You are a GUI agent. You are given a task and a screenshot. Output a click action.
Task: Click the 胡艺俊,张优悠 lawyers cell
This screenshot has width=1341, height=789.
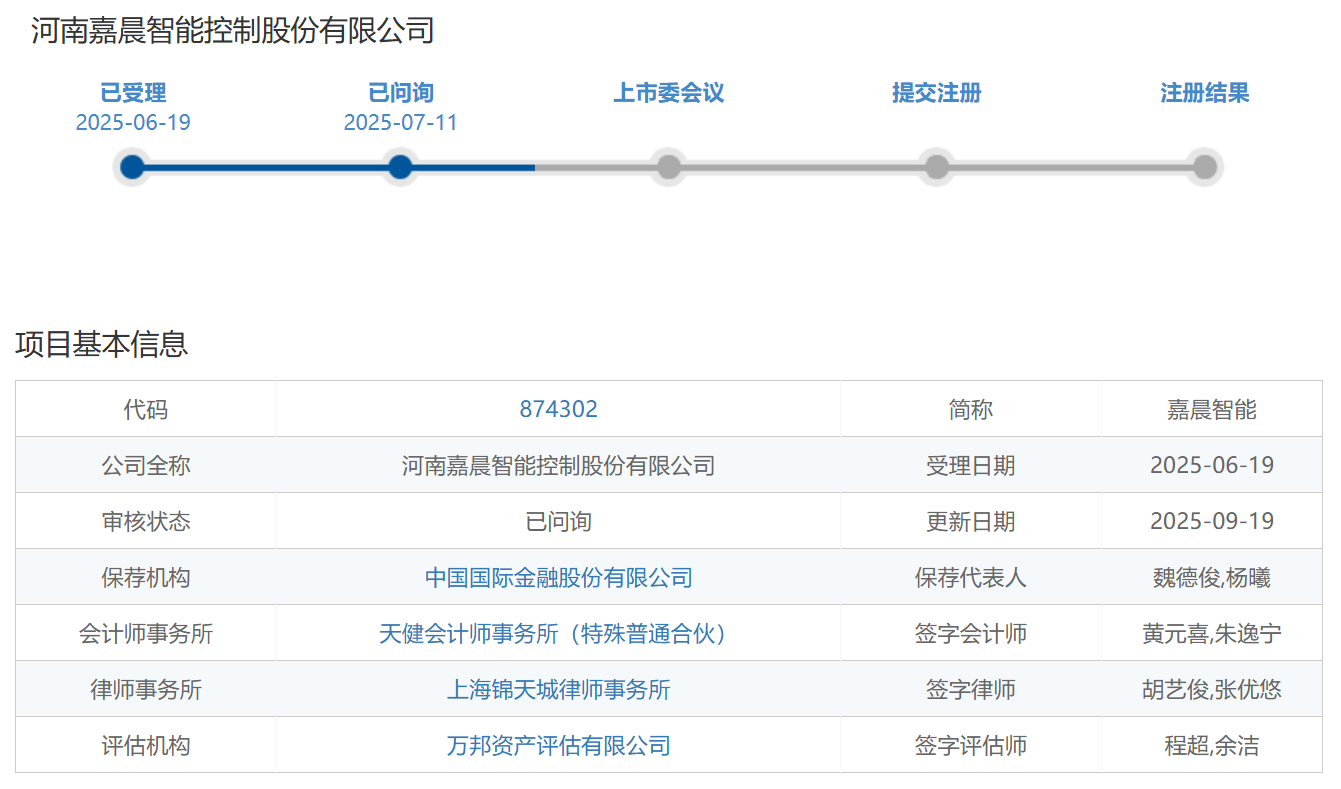1212,689
